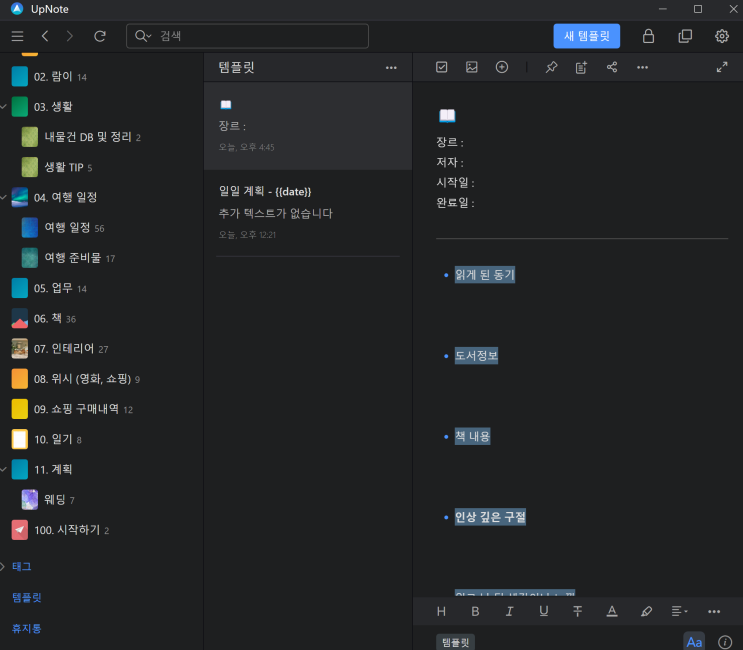Viewport: 743px width, 650px height.
Task: Pin the note with the pin icon
Action: pyautogui.click(x=551, y=67)
